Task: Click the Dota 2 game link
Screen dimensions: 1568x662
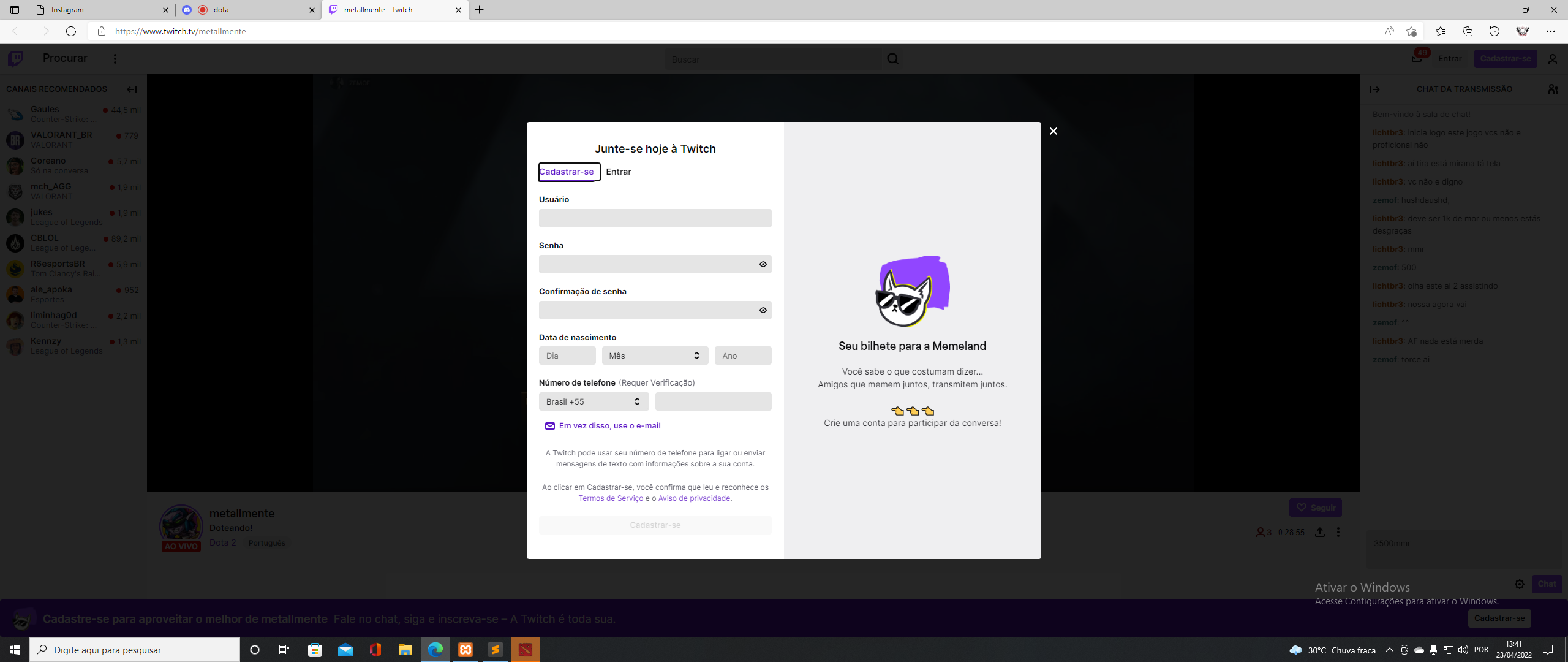Action: pos(223,543)
